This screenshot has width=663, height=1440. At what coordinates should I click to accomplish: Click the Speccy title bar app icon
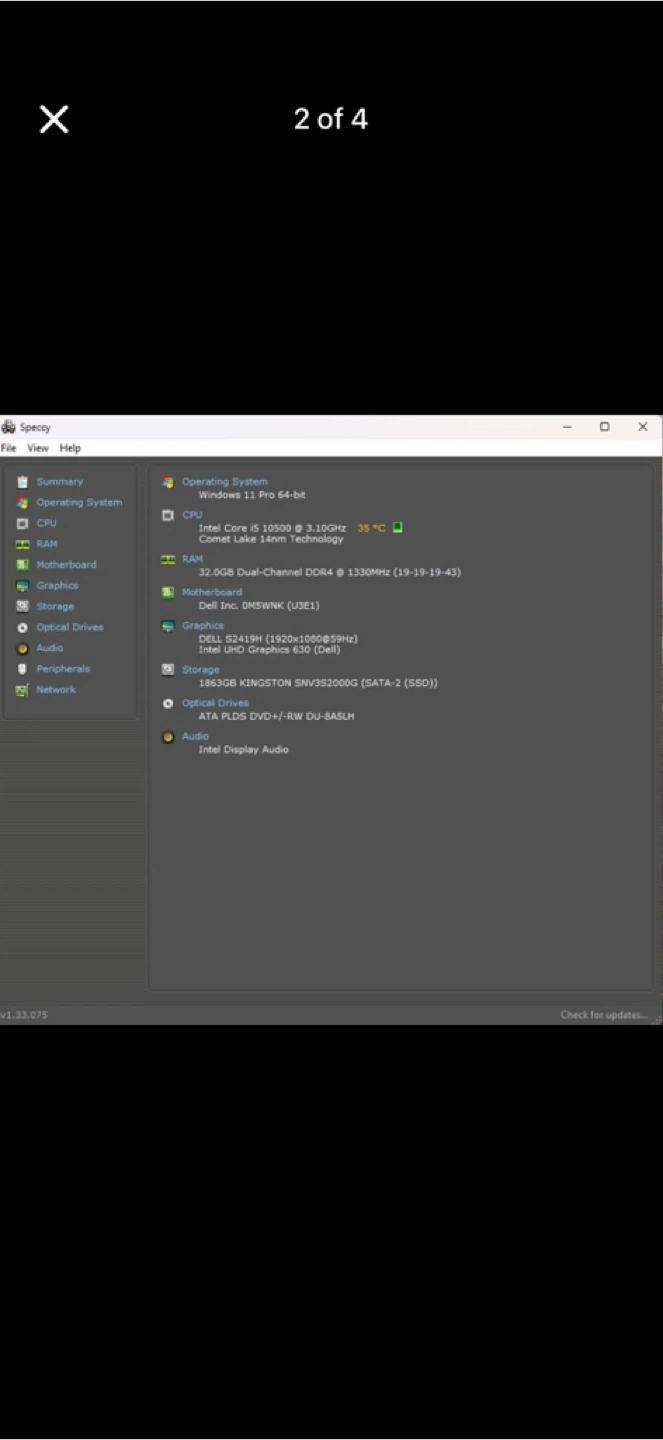[8, 427]
